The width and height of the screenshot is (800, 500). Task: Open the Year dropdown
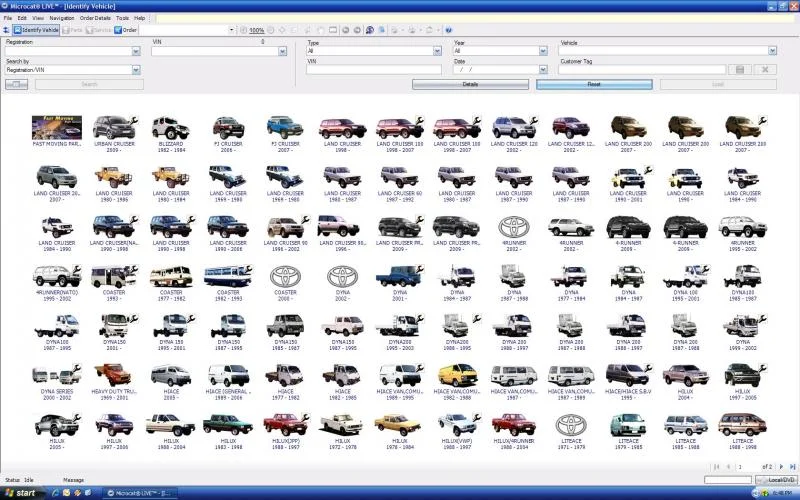(543, 51)
